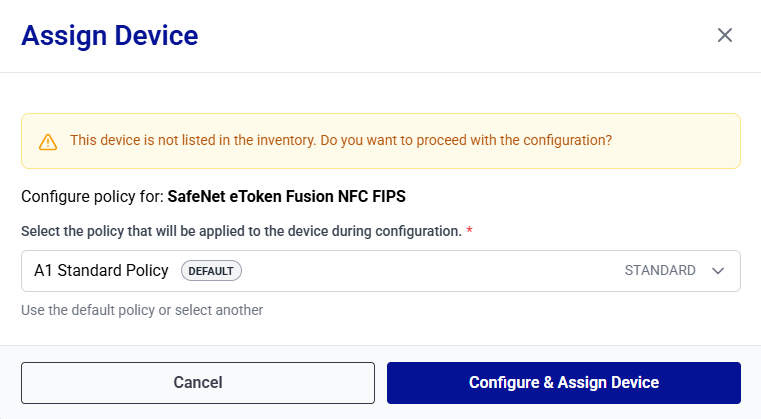
Task: Click the 'A1 Standard Policy' text
Action: 101,271
